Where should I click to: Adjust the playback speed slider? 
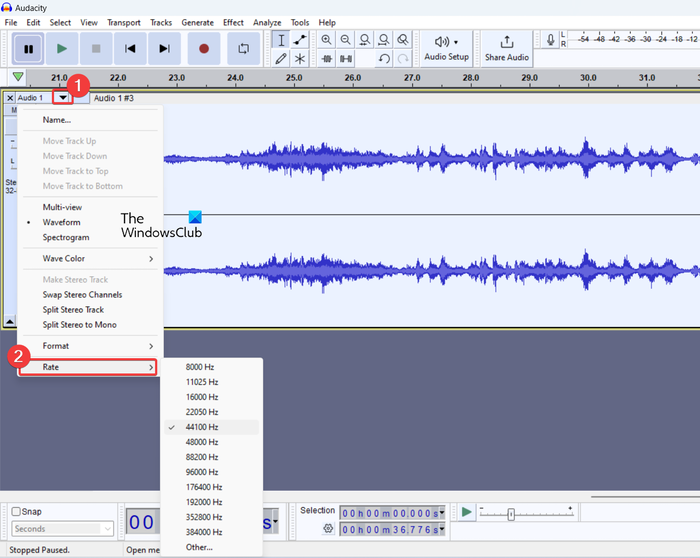[x=511, y=514]
